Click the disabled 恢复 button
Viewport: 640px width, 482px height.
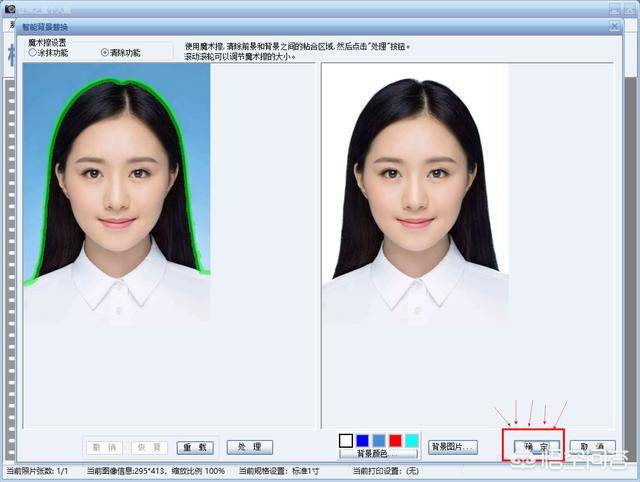[149, 448]
